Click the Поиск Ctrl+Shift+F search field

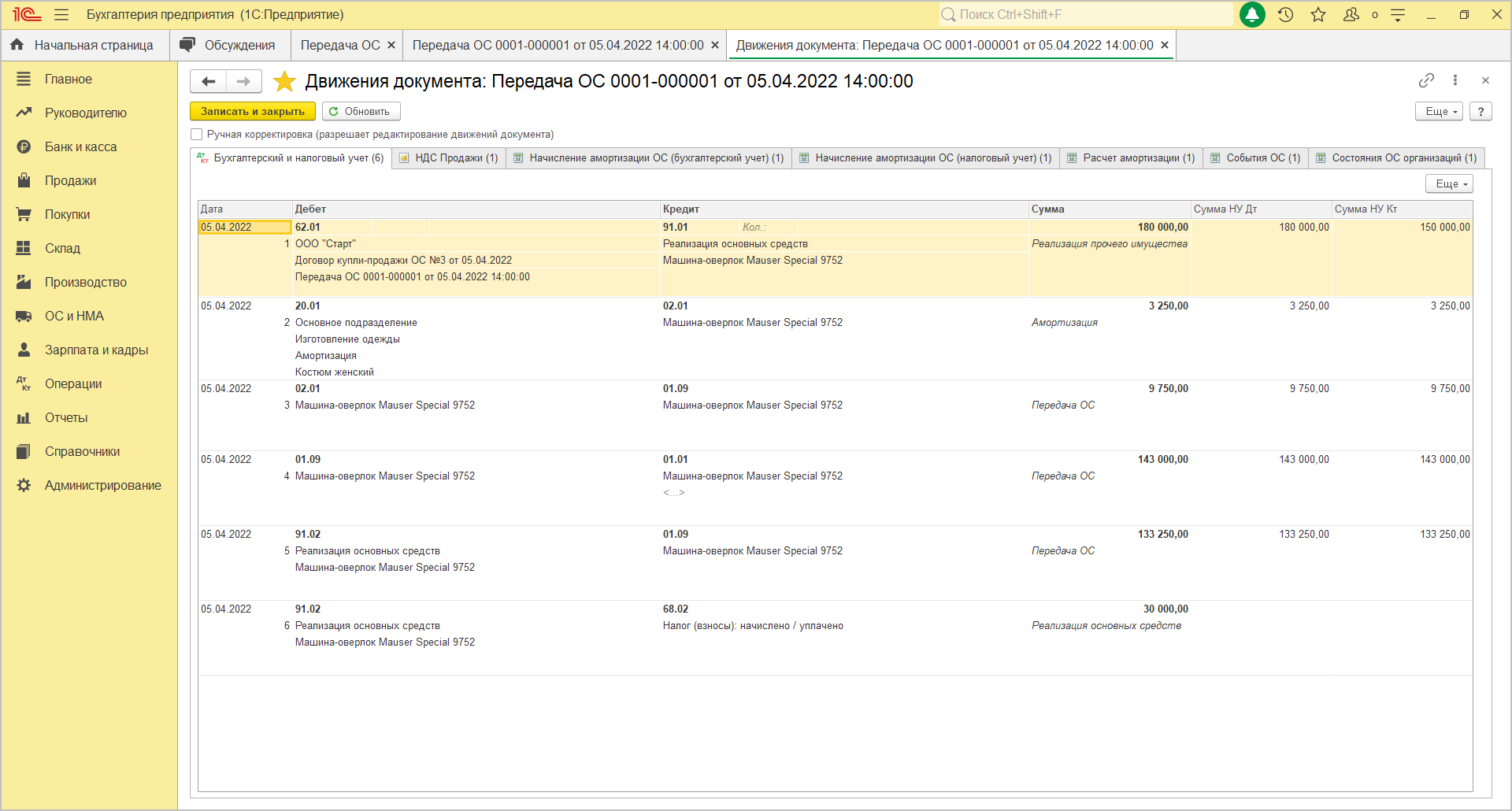tap(1087, 14)
